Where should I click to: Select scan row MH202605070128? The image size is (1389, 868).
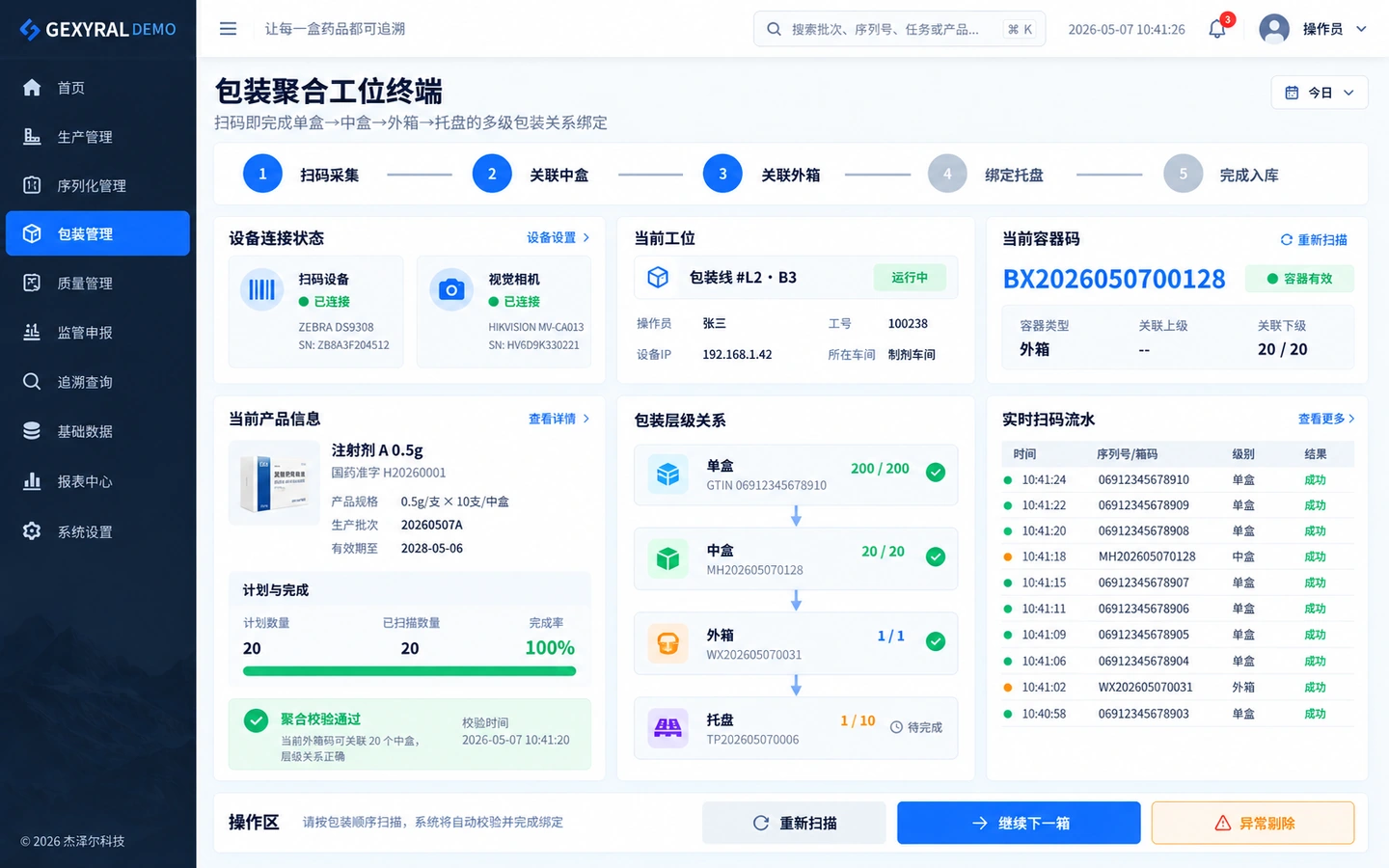pos(1178,556)
